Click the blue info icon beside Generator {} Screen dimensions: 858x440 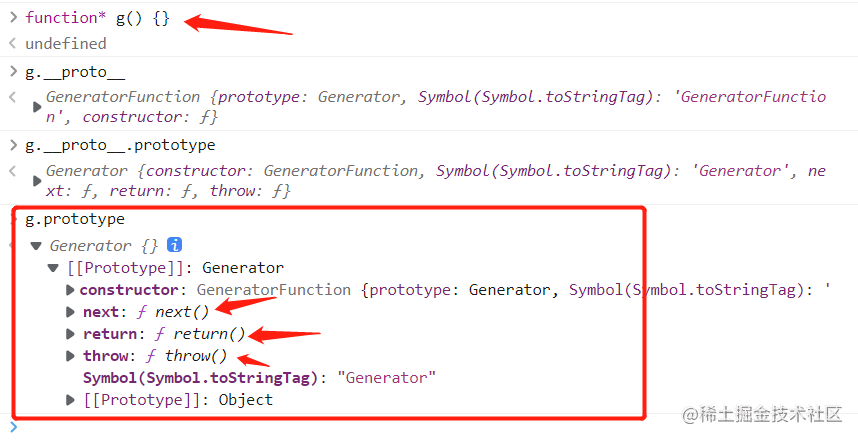tap(174, 245)
